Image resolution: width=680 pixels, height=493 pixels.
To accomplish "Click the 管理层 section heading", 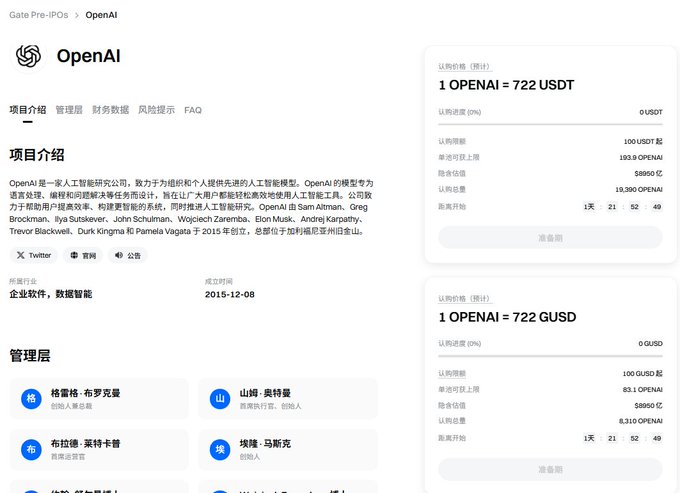I will tap(30, 356).
